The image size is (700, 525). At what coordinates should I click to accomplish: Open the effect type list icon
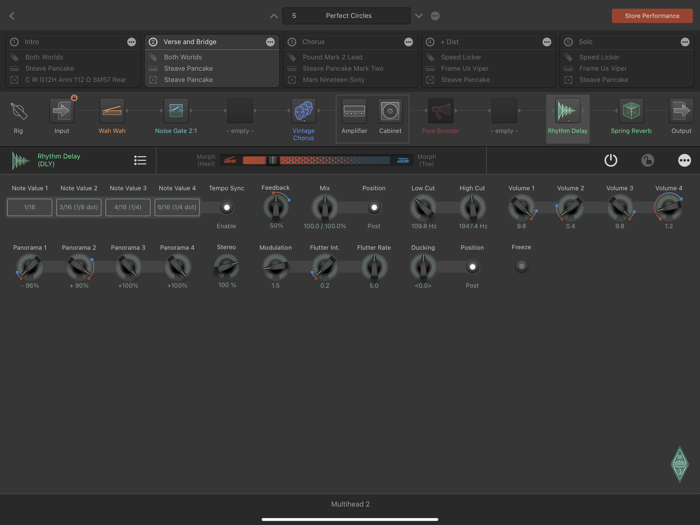coord(140,160)
